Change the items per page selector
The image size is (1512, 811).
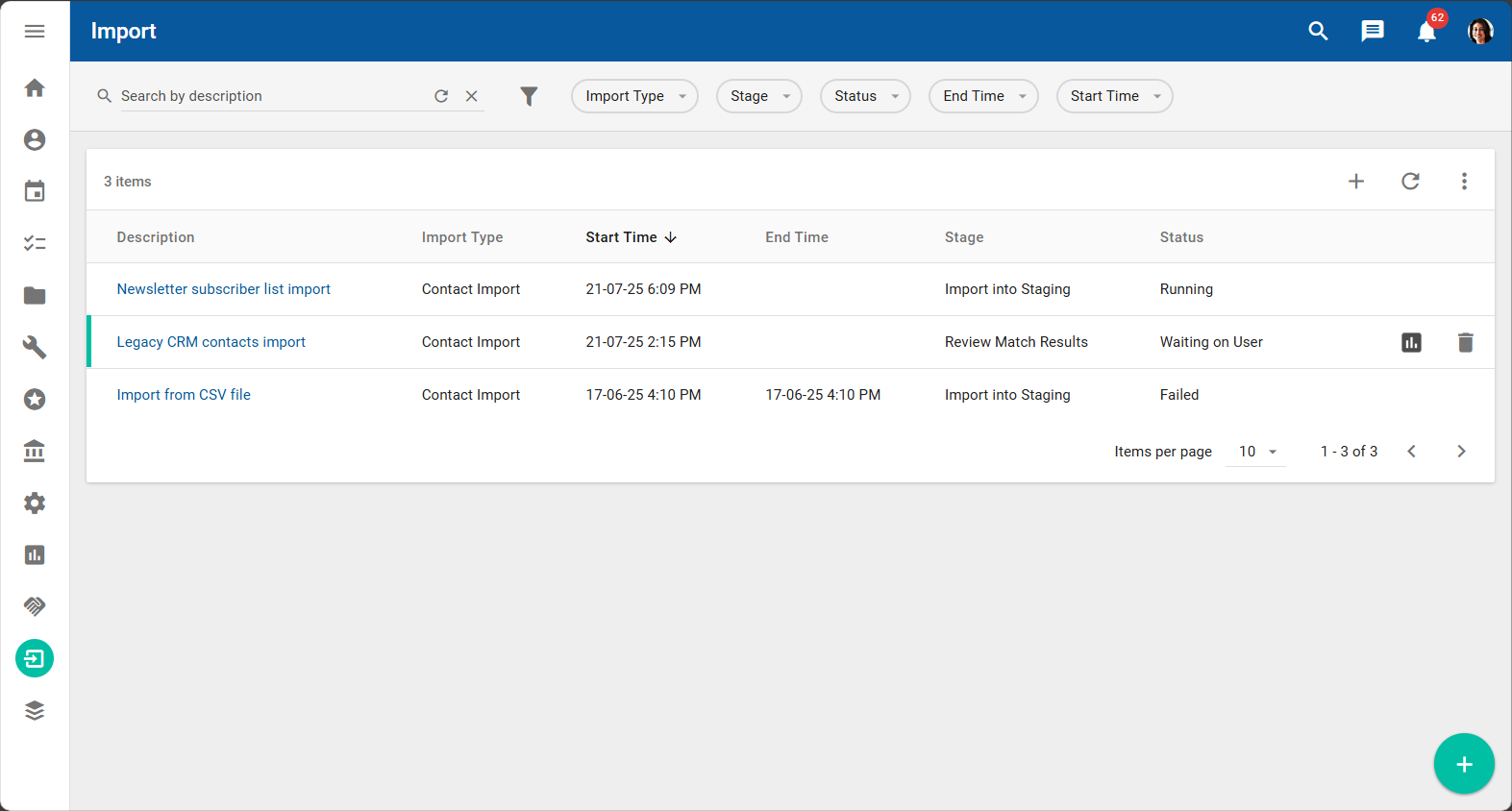(1256, 452)
